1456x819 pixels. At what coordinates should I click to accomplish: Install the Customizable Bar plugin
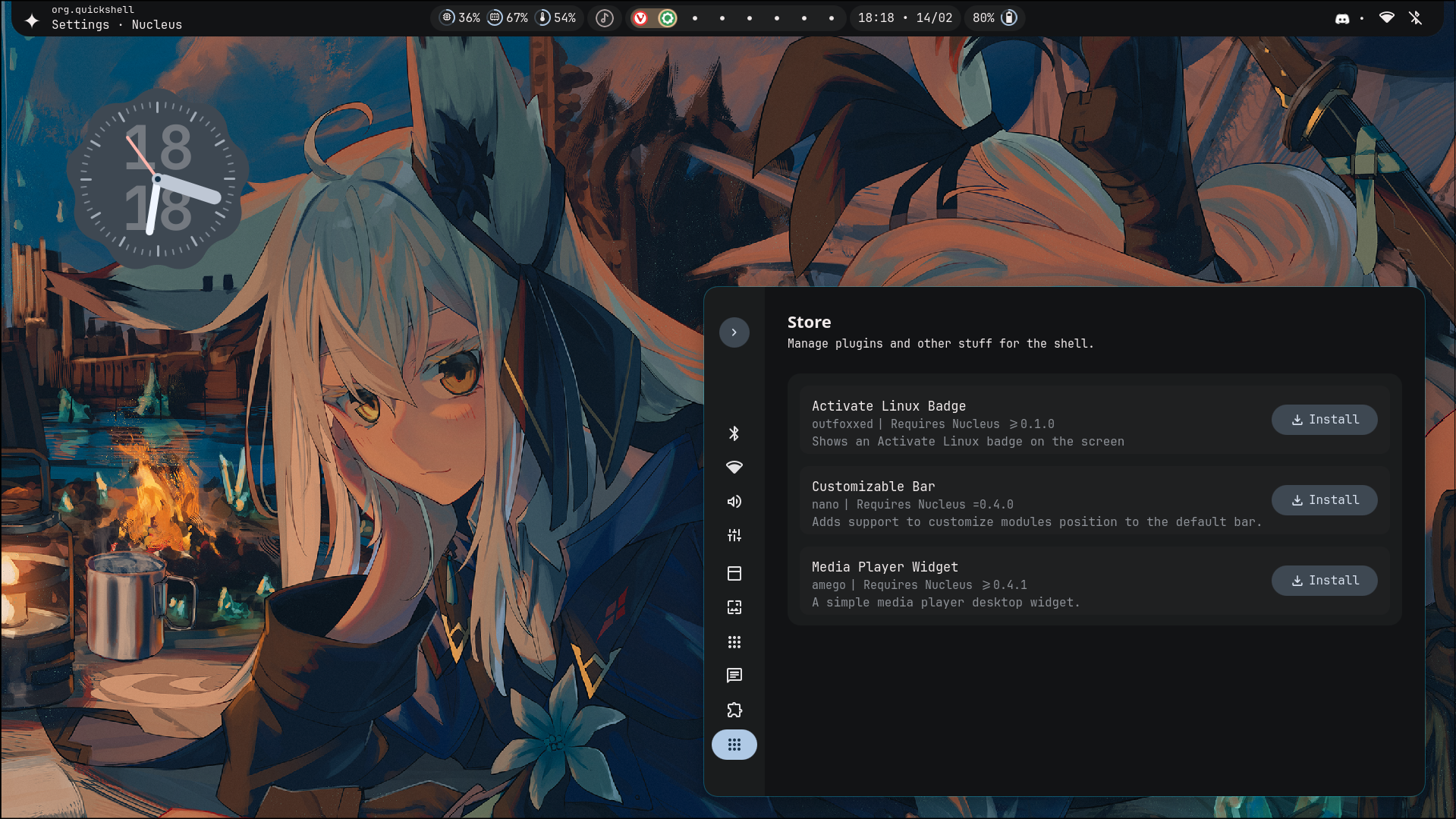pos(1324,500)
